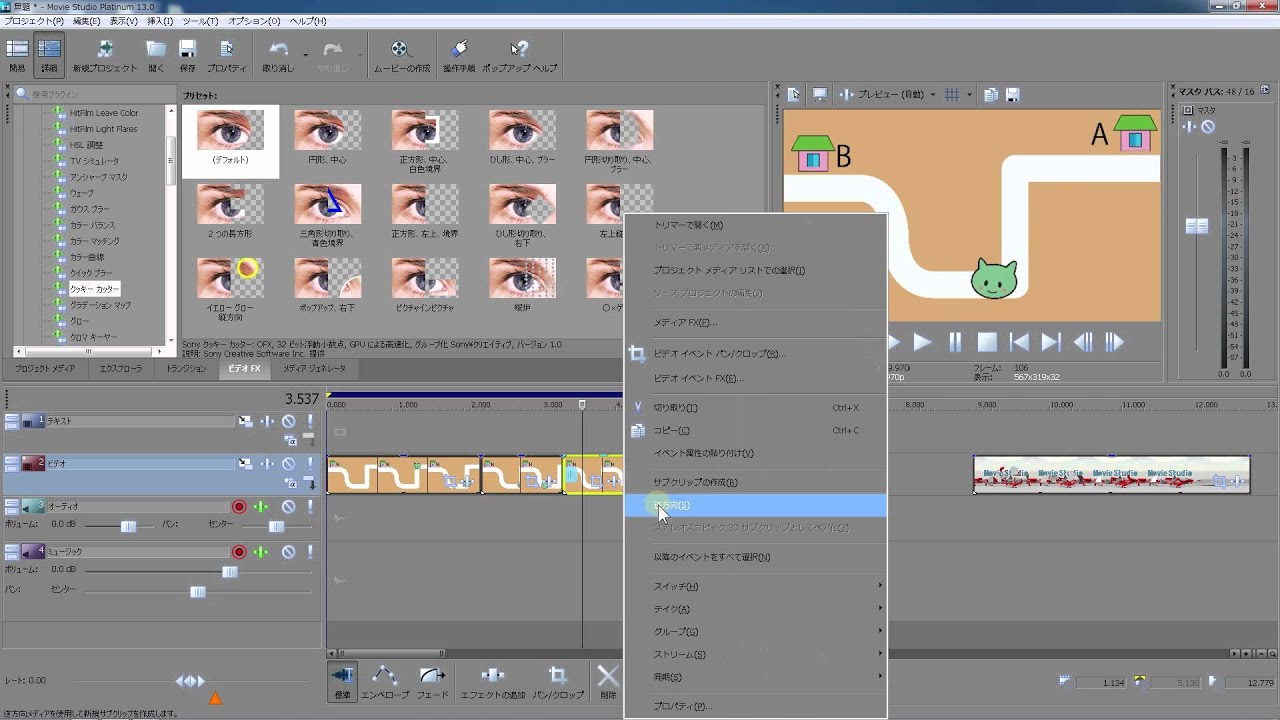The width and height of the screenshot is (1280, 720).
Task: Mute the テキスト track
Action: [288, 422]
